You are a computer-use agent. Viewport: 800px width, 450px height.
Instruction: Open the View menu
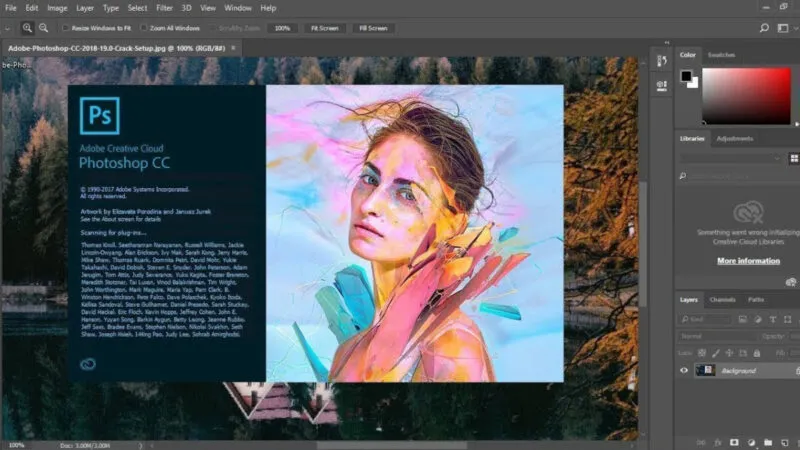click(x=208, y=8)
